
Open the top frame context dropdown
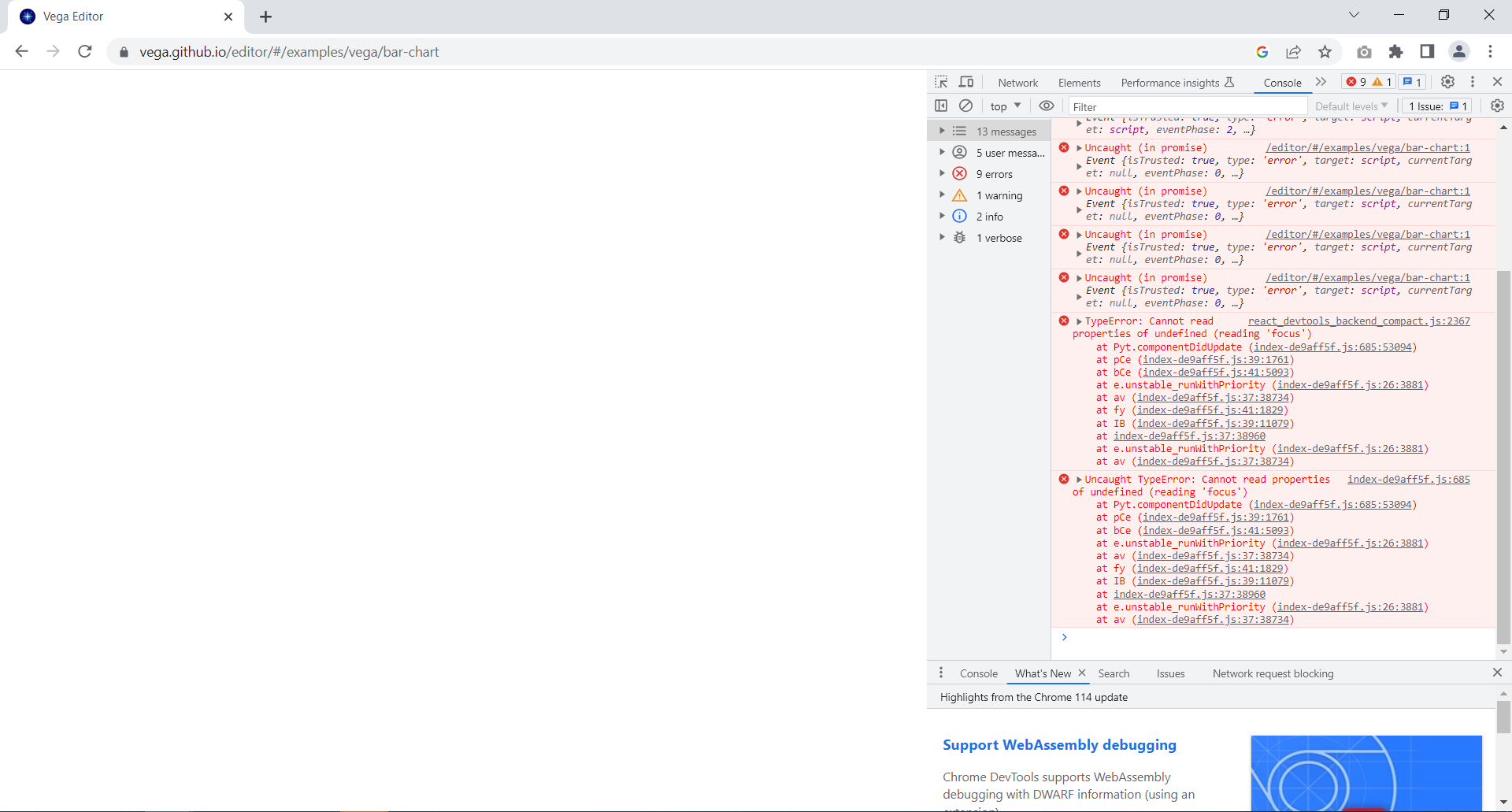pos(1004,106)
